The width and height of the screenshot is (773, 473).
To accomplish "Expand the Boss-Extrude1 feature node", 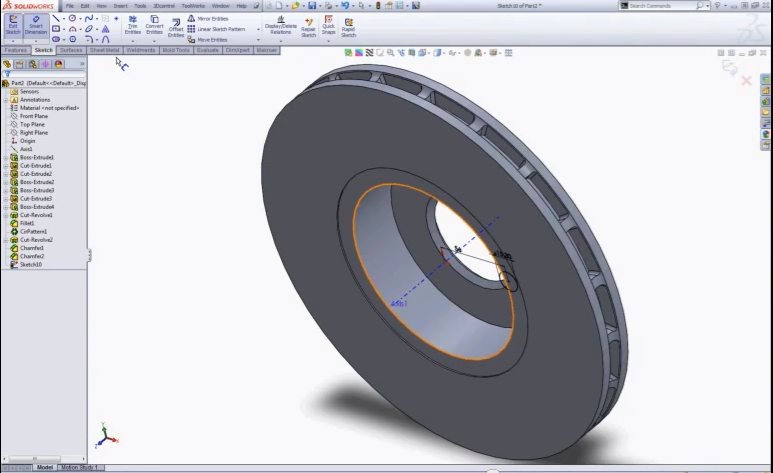I will point(6,157).
